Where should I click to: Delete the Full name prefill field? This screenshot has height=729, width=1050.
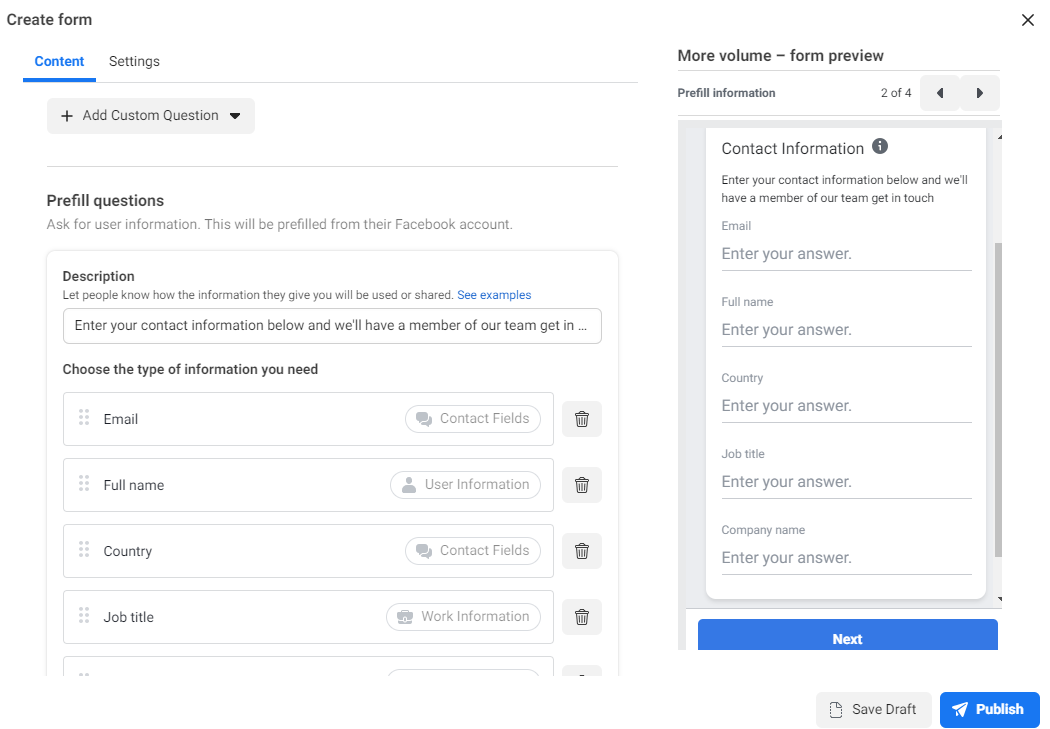[x=581, y=485]
